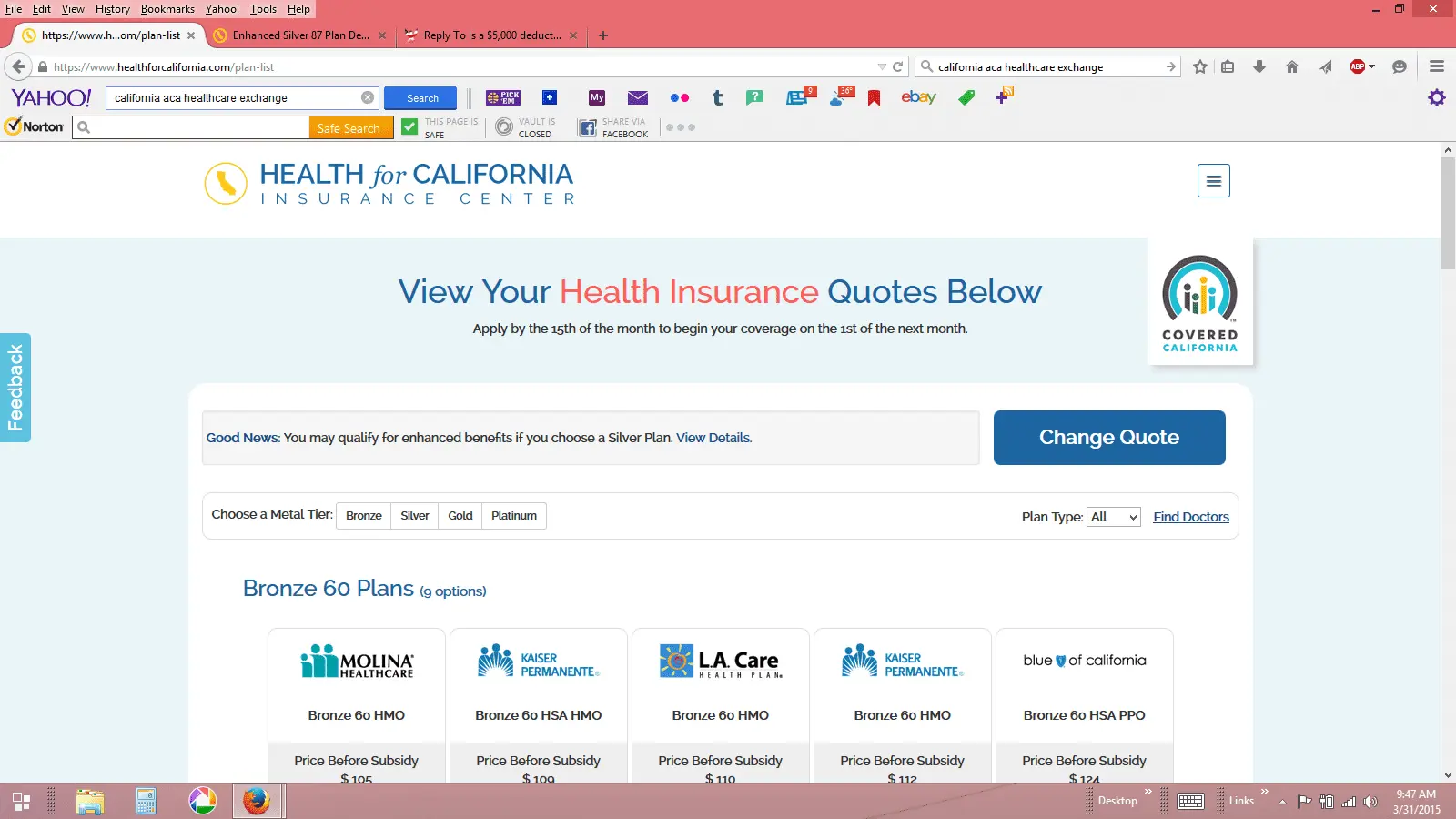The image size is (1456, 819).
Task: Open the Tools menu
Action: (x=263, y=9)
